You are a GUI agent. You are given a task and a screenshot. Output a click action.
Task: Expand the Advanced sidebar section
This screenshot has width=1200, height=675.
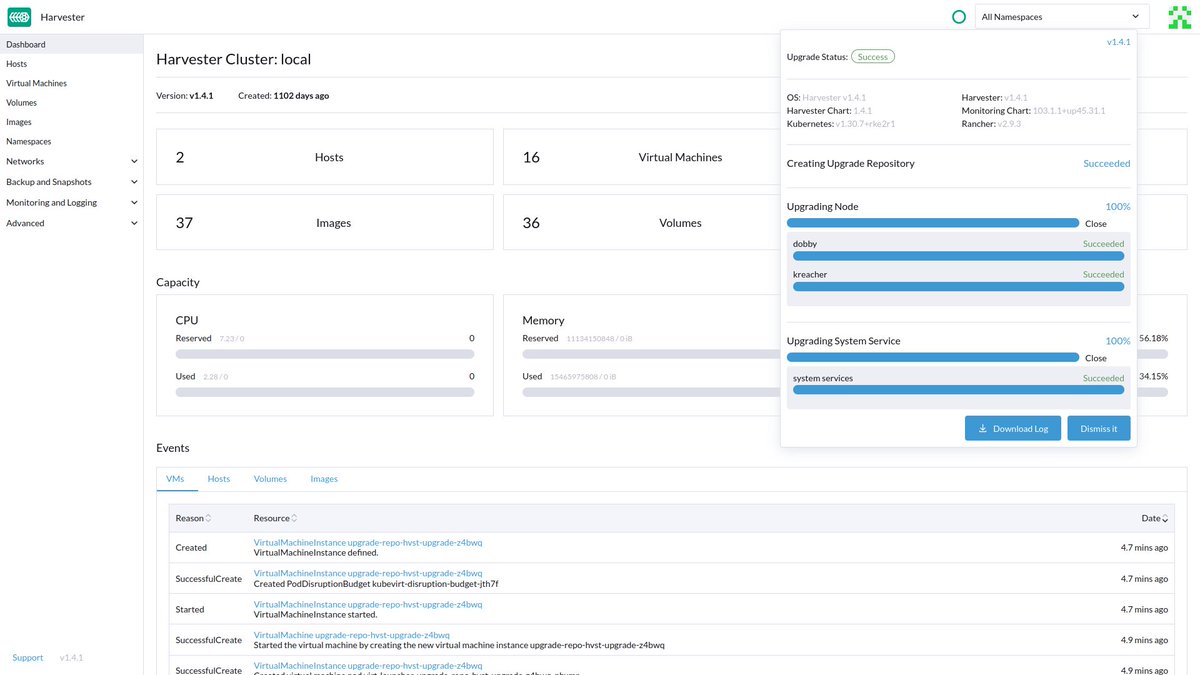click(x=71, y=223)
